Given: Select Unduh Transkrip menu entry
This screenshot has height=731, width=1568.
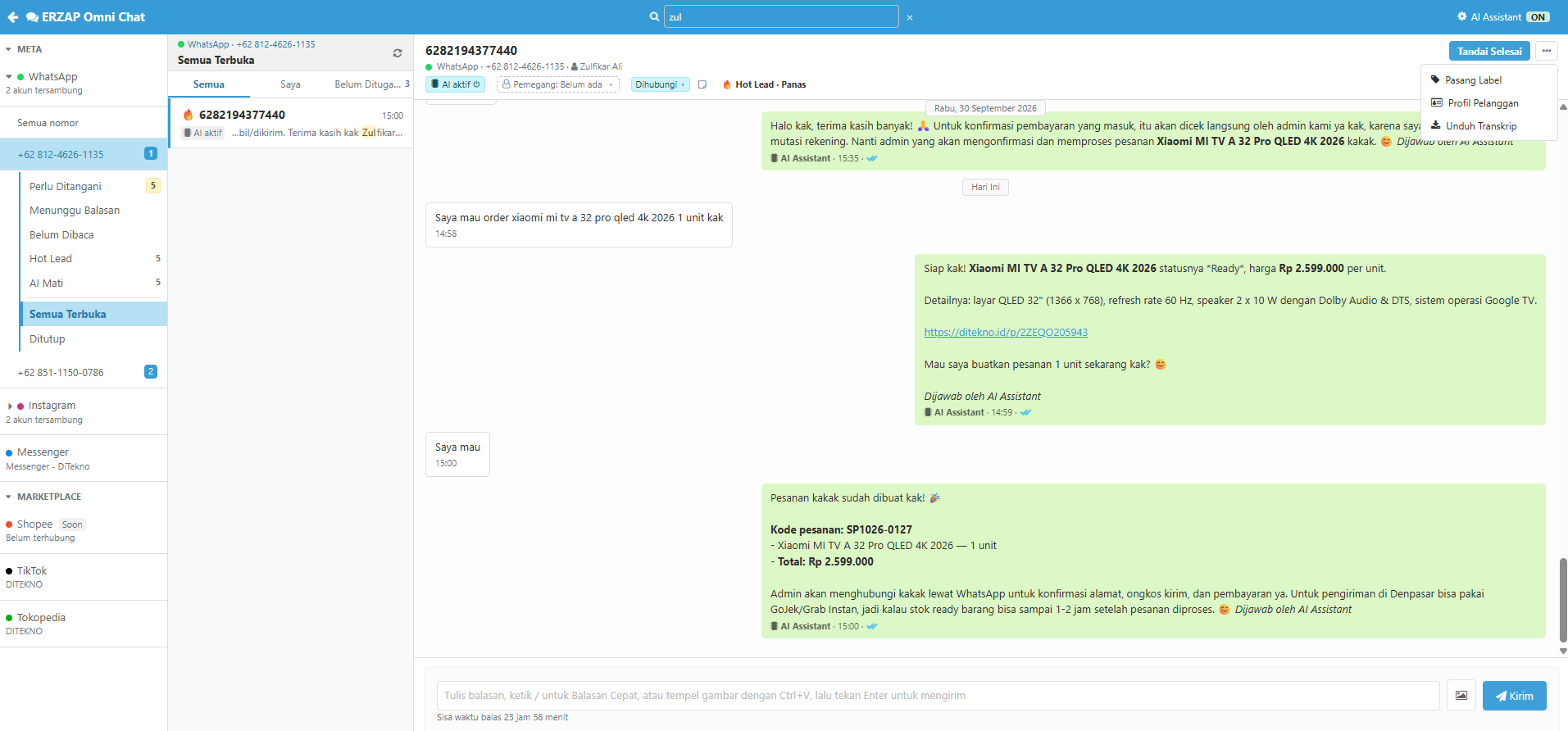Looking at the screenshot, I should [x=1489, y=126].
